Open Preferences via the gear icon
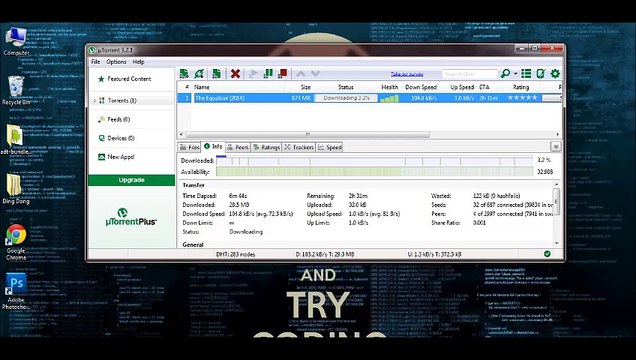 pyautogui.click(x=555, y=73)
